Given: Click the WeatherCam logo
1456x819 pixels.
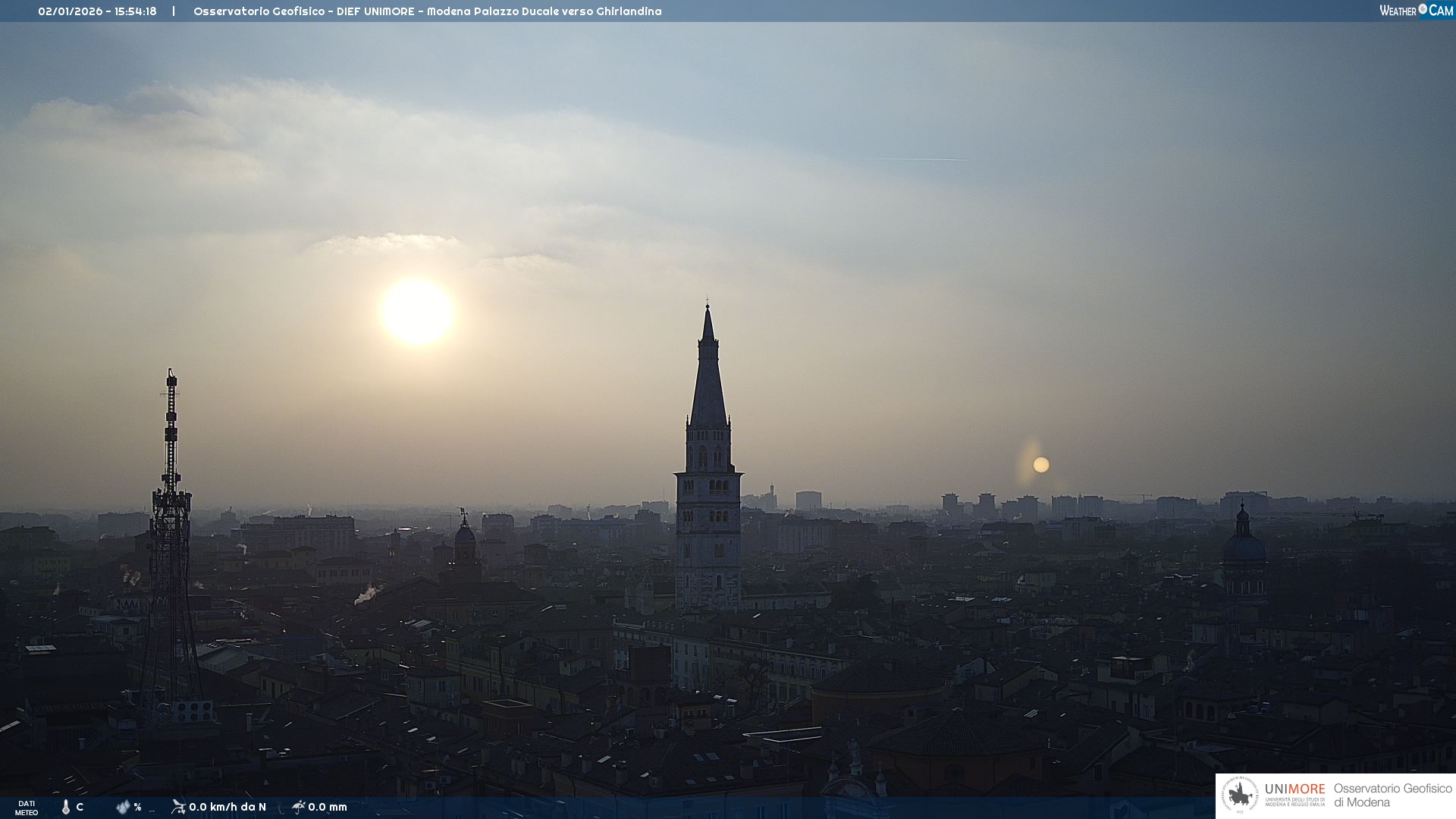Looking at the screenshot, I should pos(1416,11).
